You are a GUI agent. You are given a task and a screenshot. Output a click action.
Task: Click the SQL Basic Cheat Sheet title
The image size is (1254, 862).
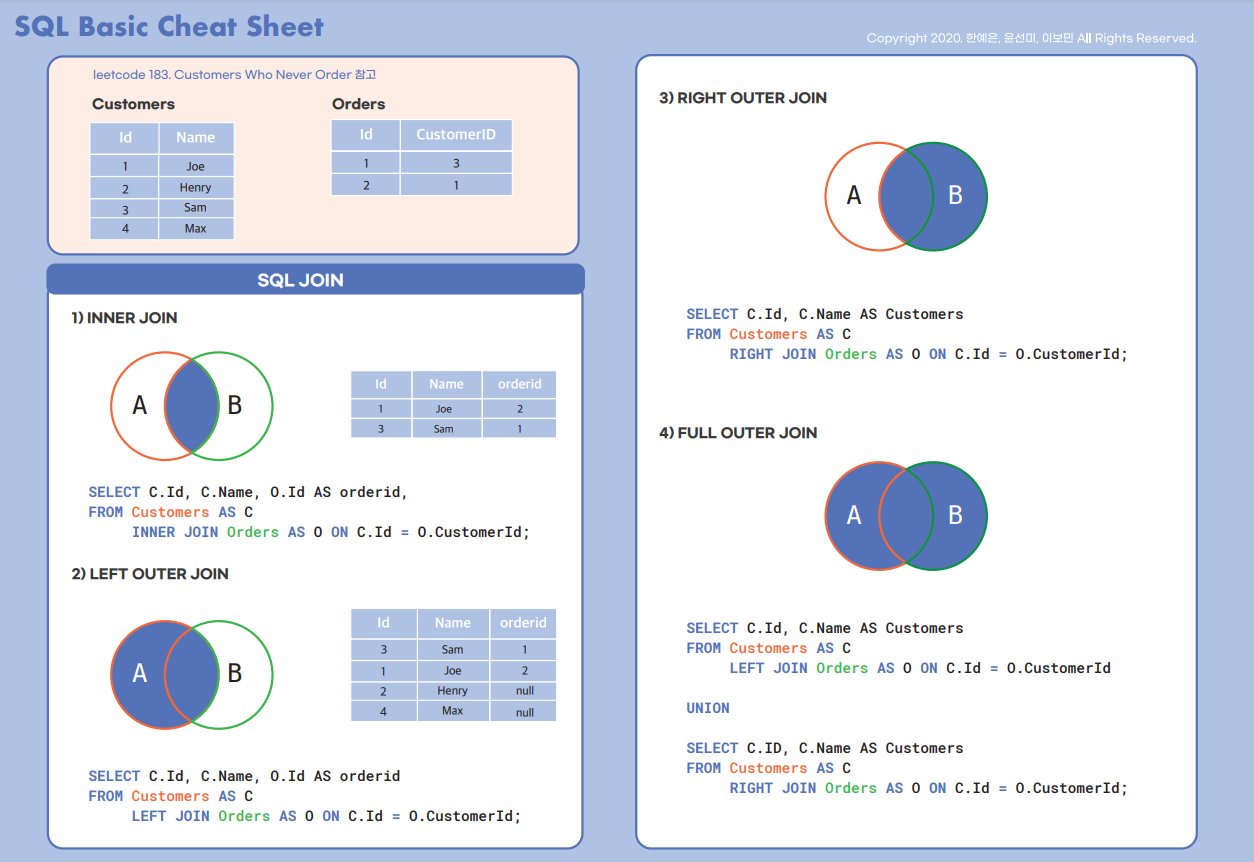point(166,26)
